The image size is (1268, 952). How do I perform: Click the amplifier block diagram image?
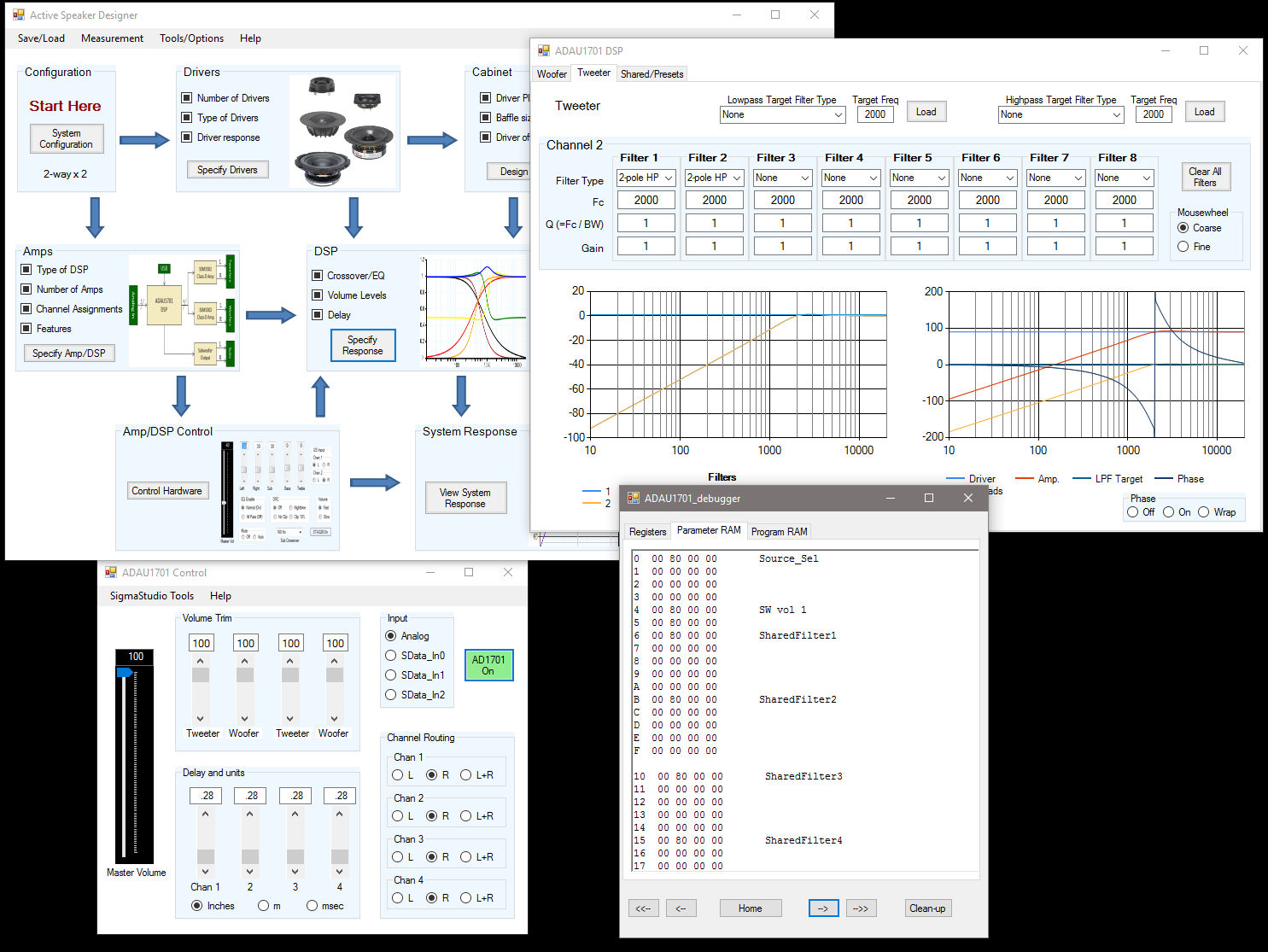click(x=182, y=312)
